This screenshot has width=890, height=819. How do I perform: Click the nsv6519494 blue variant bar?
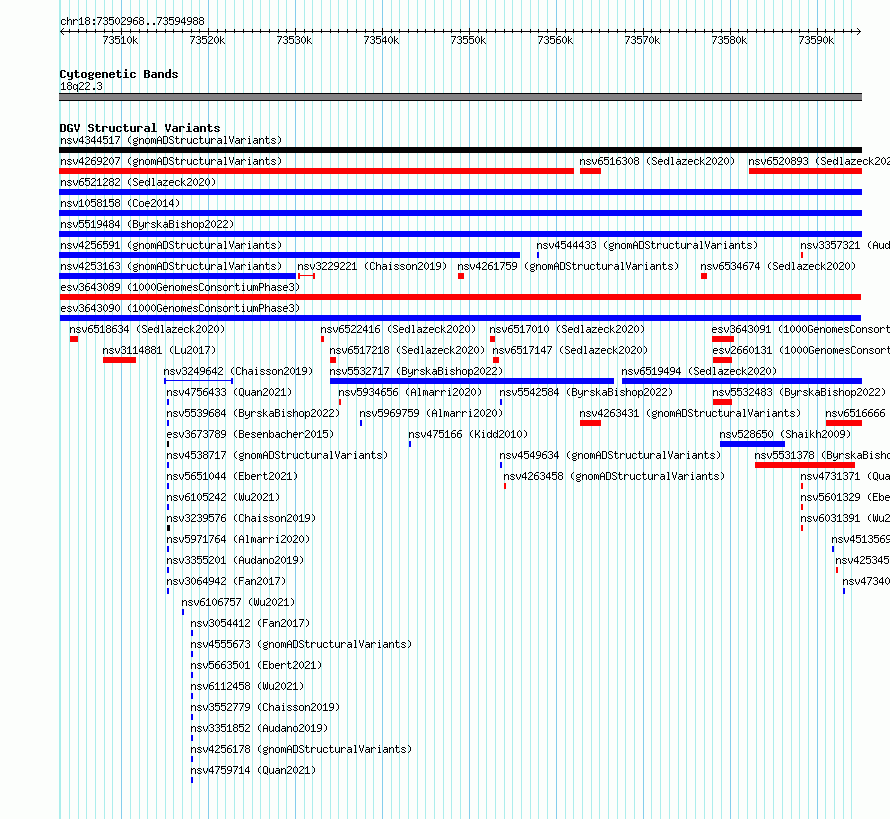(x=742, y=381)
